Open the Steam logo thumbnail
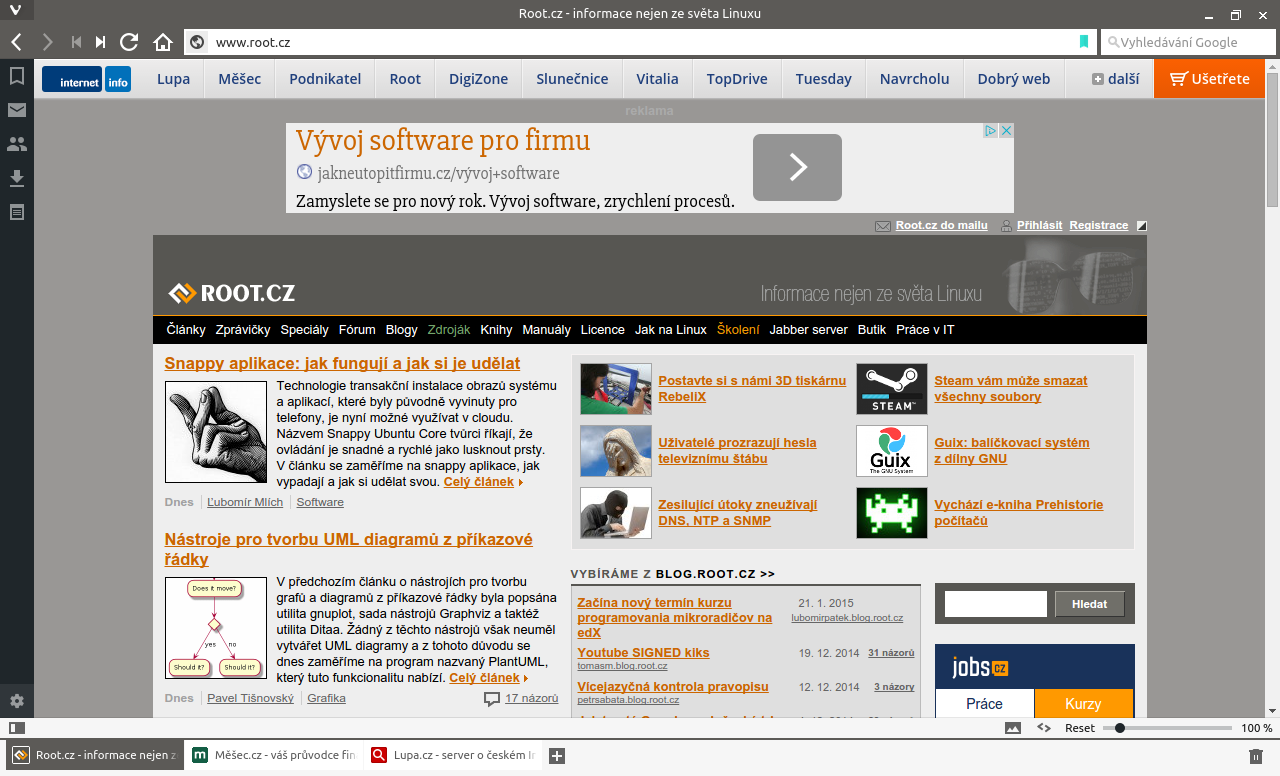Viewport: 1280px width, 776px height. coord(892,389)
